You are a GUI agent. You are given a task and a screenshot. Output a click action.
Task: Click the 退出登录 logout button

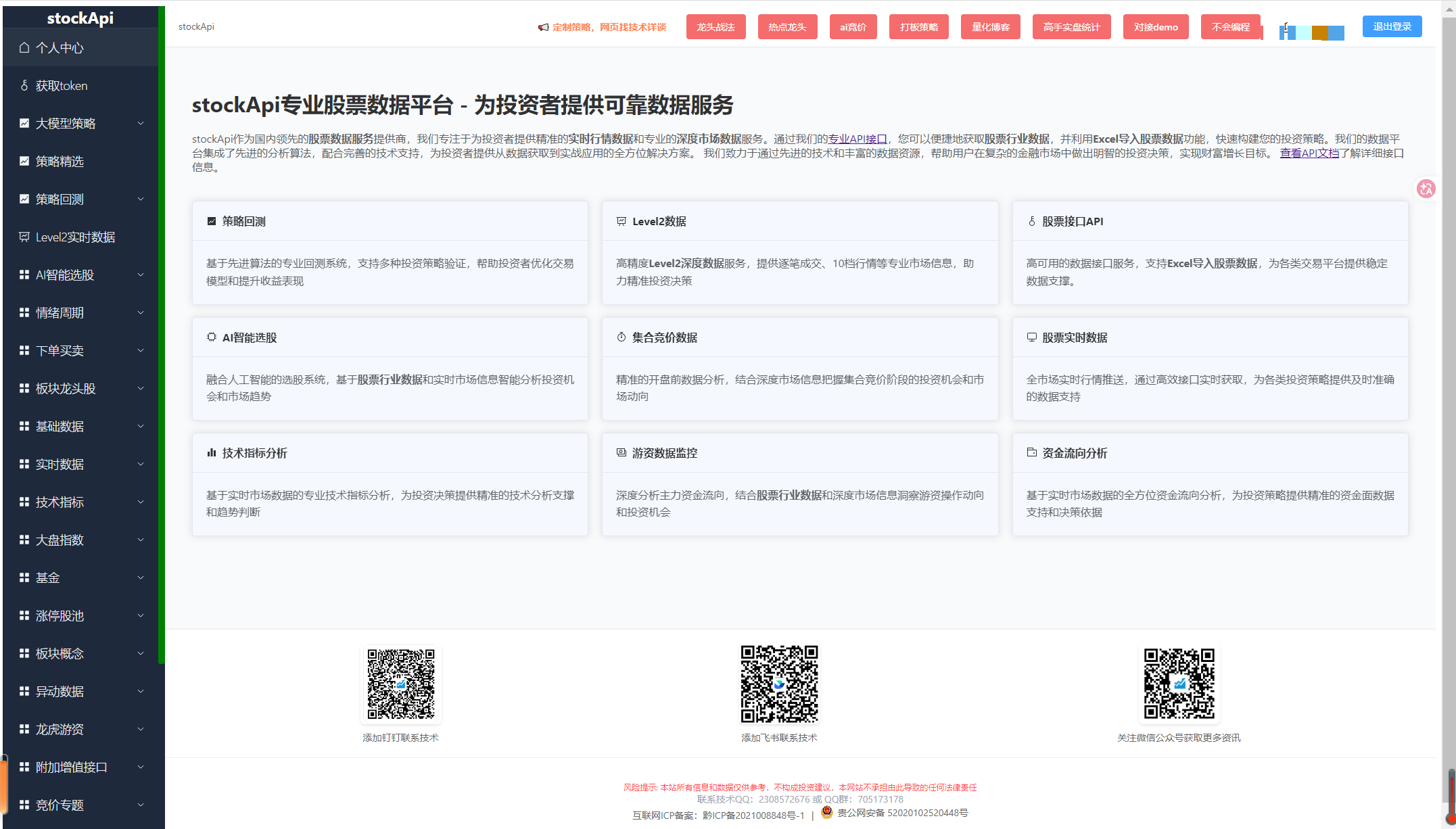click(1392, 26)
